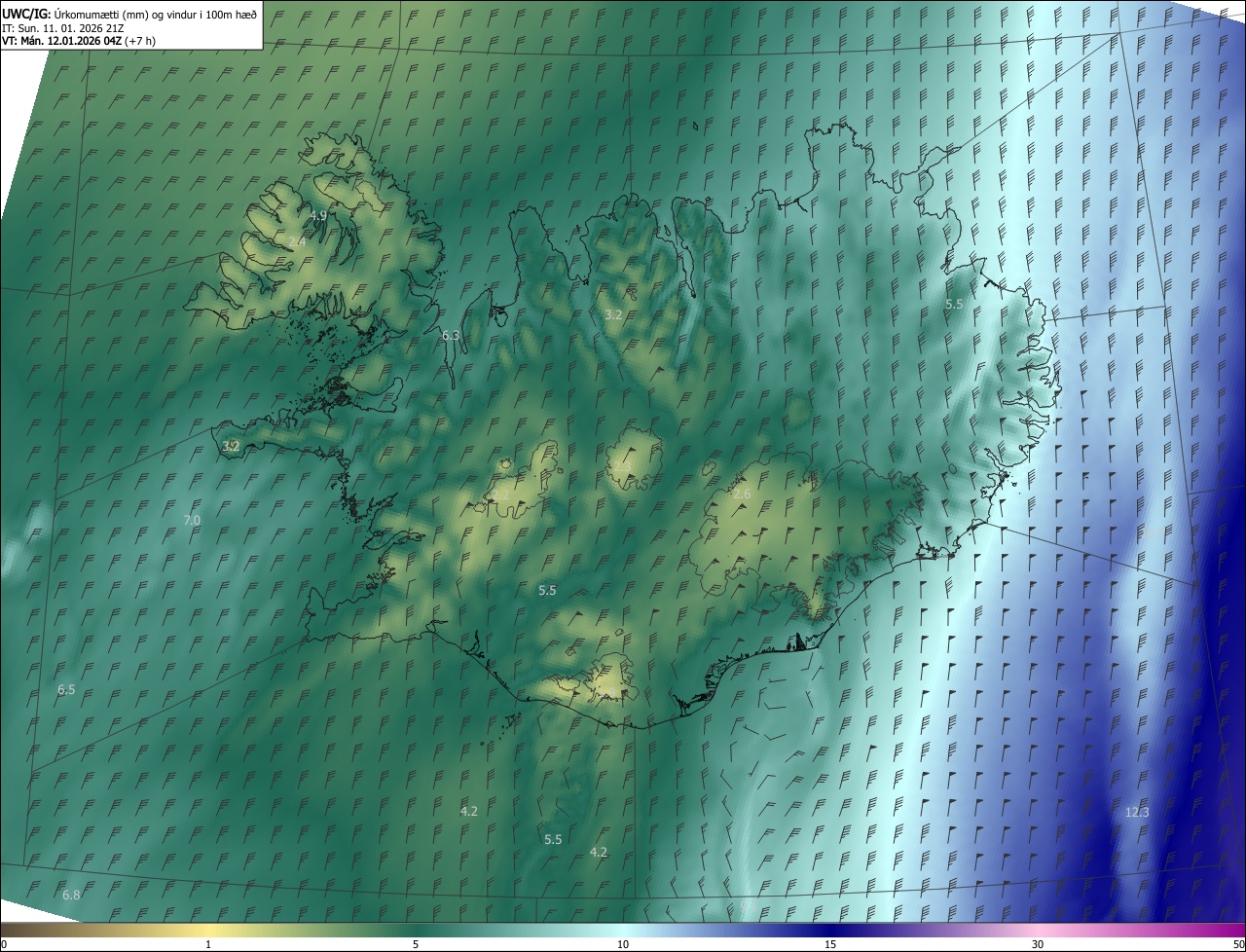Click the '6.5' value label on the map

66,689
